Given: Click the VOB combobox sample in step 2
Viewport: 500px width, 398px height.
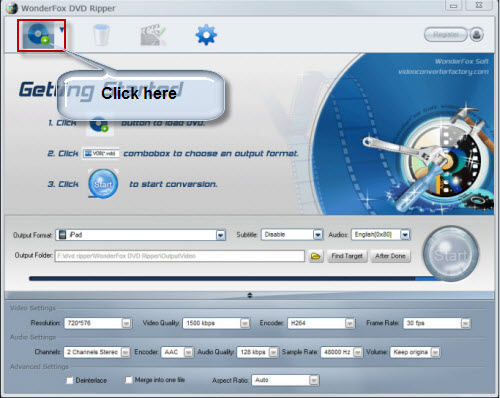Looking at the screenshot, I should pos(101,153).
